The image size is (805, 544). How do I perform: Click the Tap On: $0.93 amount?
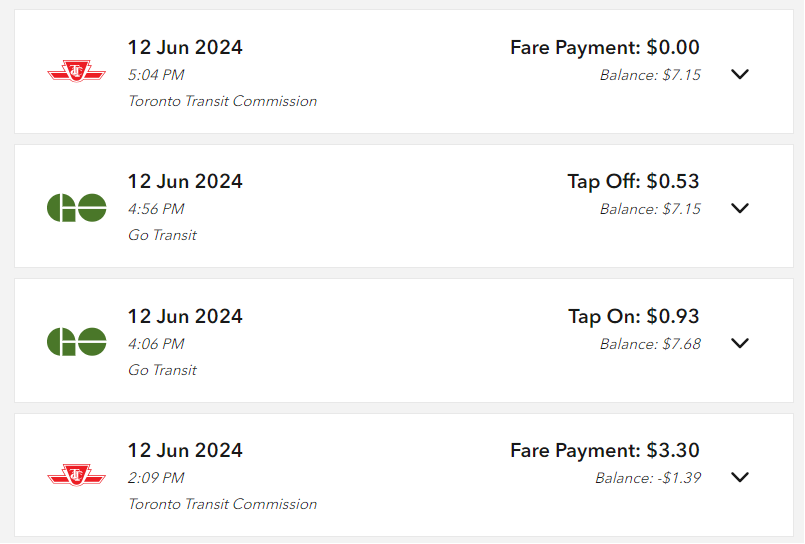click(x=634, y=316)
